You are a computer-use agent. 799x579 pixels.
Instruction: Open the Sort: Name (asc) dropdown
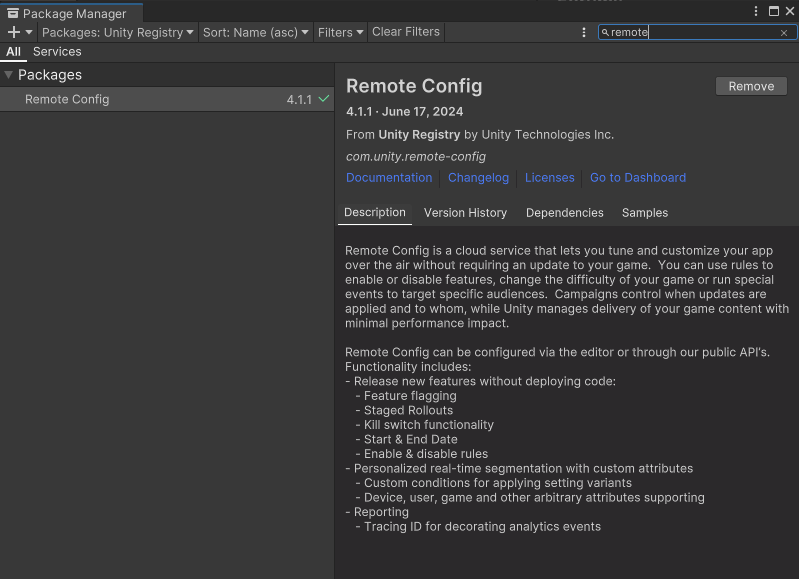pos(256,32)
